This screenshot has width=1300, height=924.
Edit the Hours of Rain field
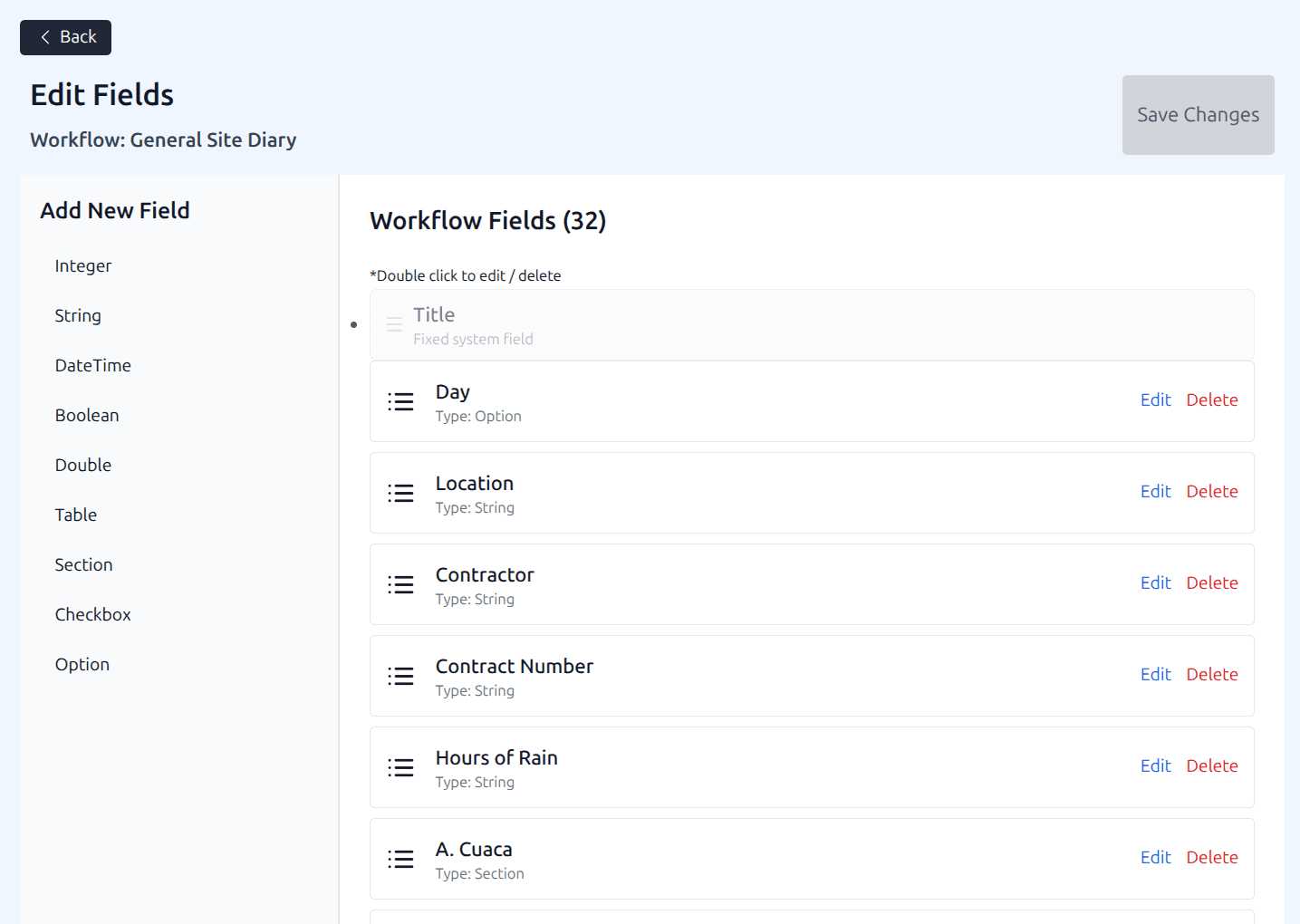1155,766
